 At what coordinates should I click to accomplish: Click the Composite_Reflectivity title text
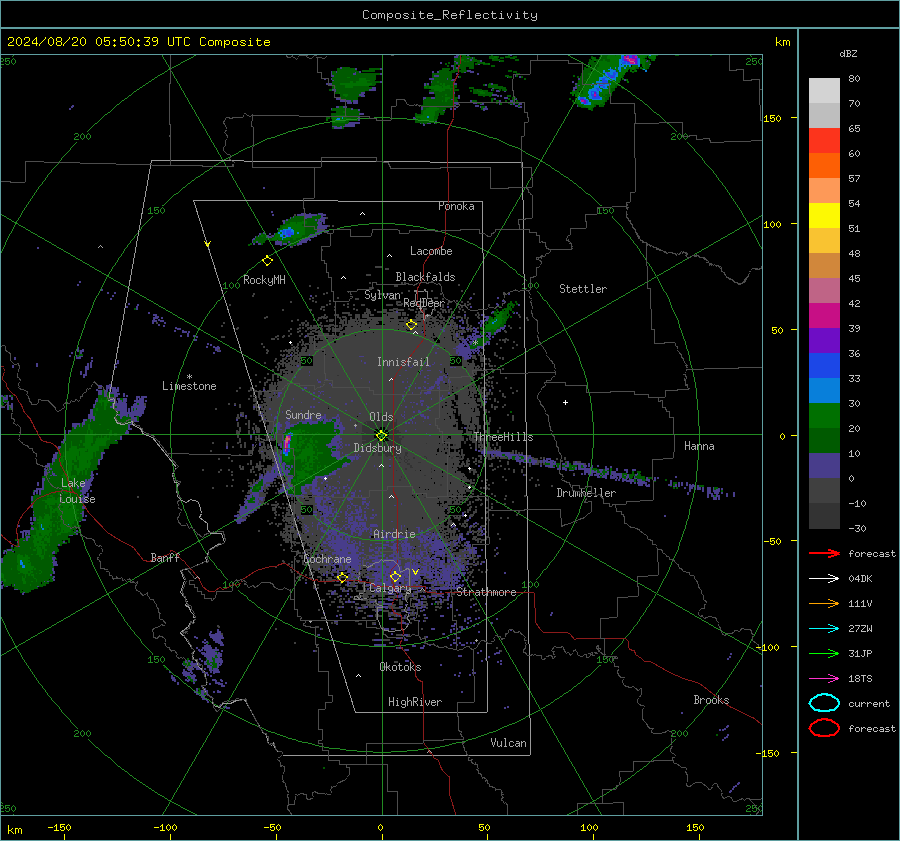[x=449, y=15]
